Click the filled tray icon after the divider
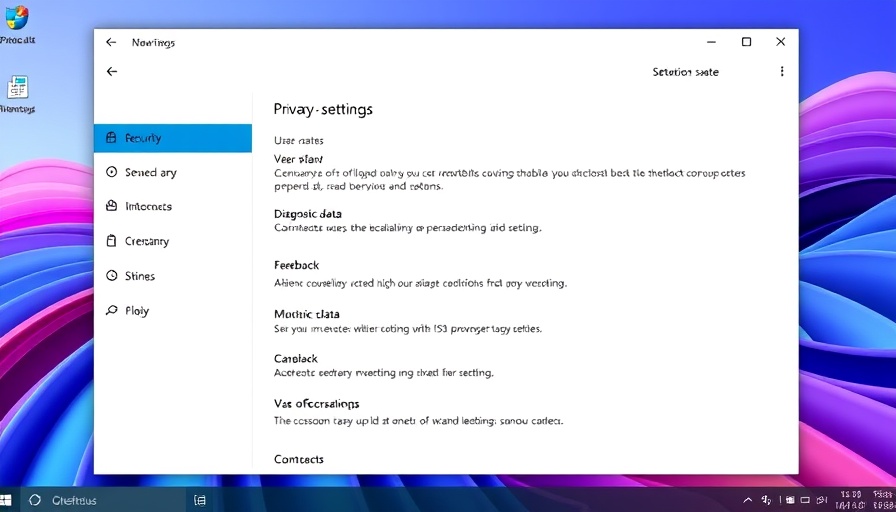Screen dimensions: 896x512 tap(791, 501)
